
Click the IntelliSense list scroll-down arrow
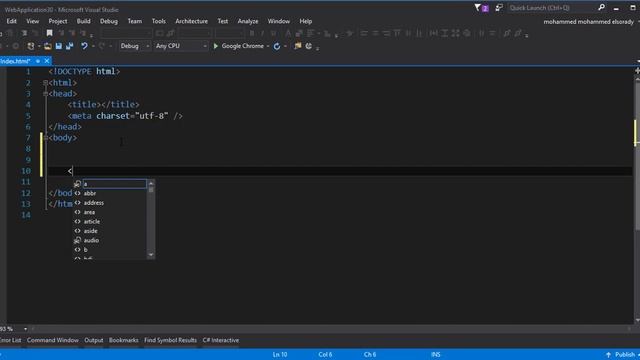pyautogui.click(x=151, y=255)
